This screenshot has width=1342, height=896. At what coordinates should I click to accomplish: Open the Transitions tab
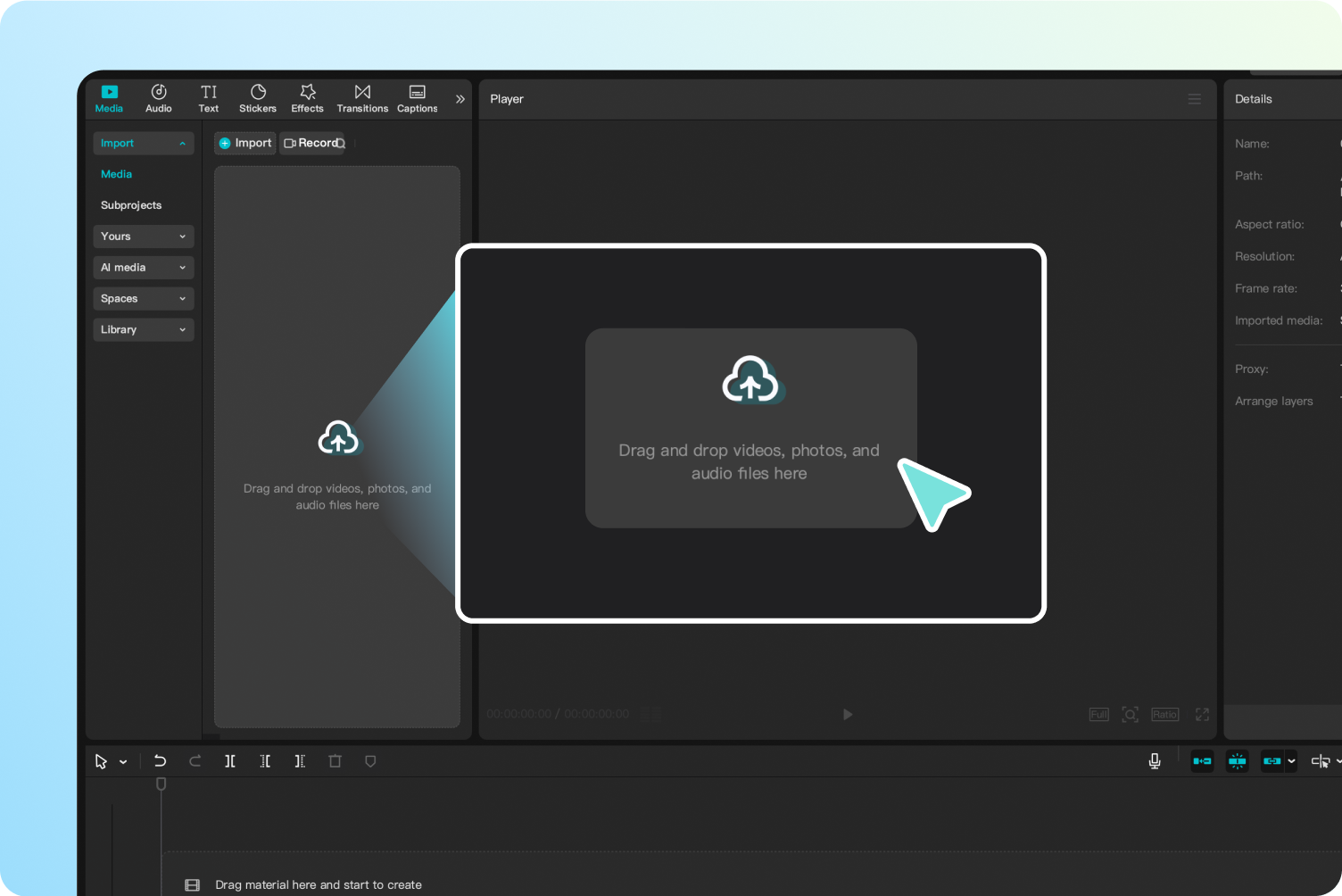pyautogui.click(x=362, y=98)
